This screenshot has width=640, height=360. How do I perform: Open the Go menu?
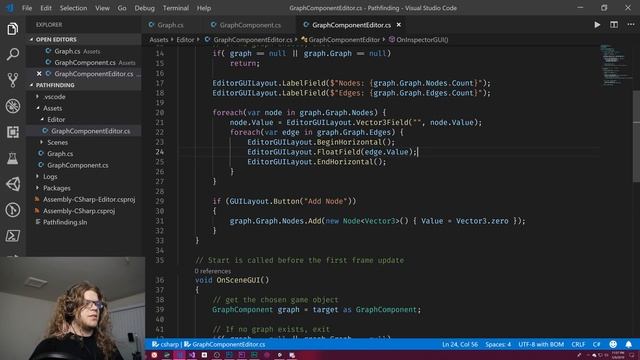point(122,8)
